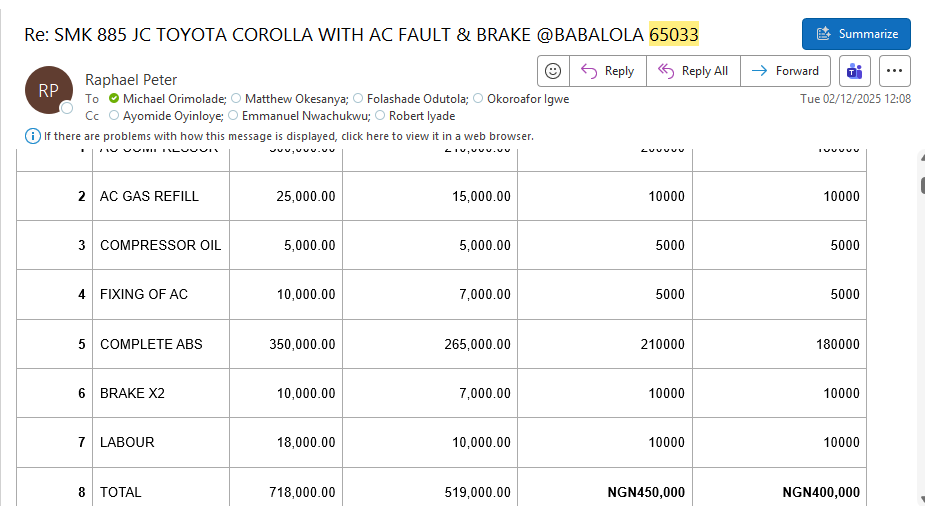Share message to Teams icon

point(854,71)
